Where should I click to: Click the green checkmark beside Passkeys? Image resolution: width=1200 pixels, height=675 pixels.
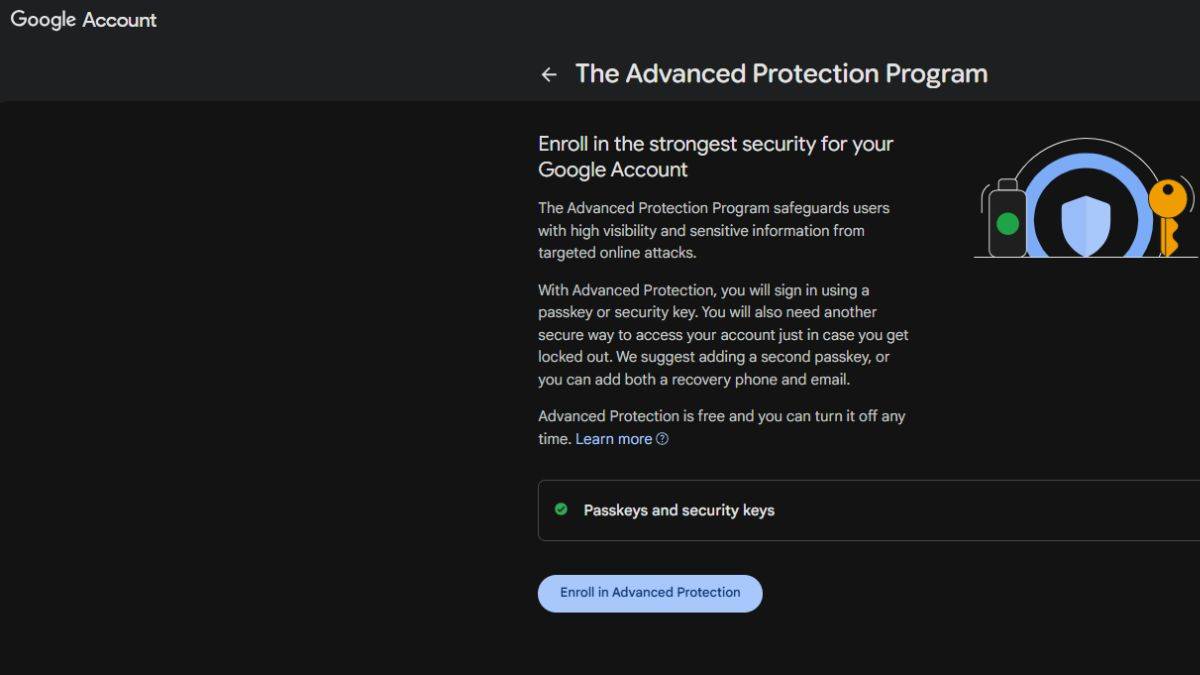(561, 509)
